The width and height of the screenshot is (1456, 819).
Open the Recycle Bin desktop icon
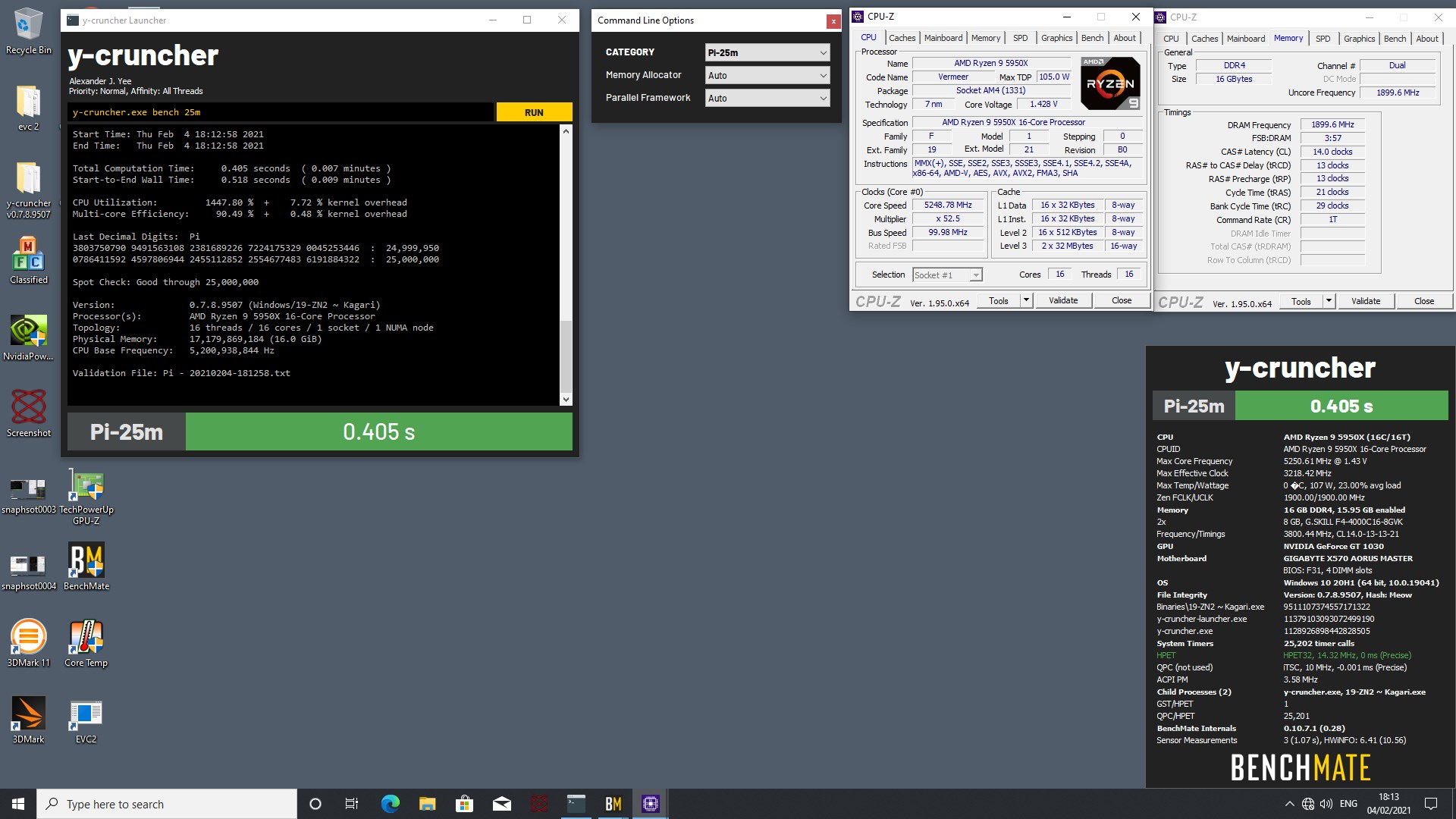coord(28,32)
